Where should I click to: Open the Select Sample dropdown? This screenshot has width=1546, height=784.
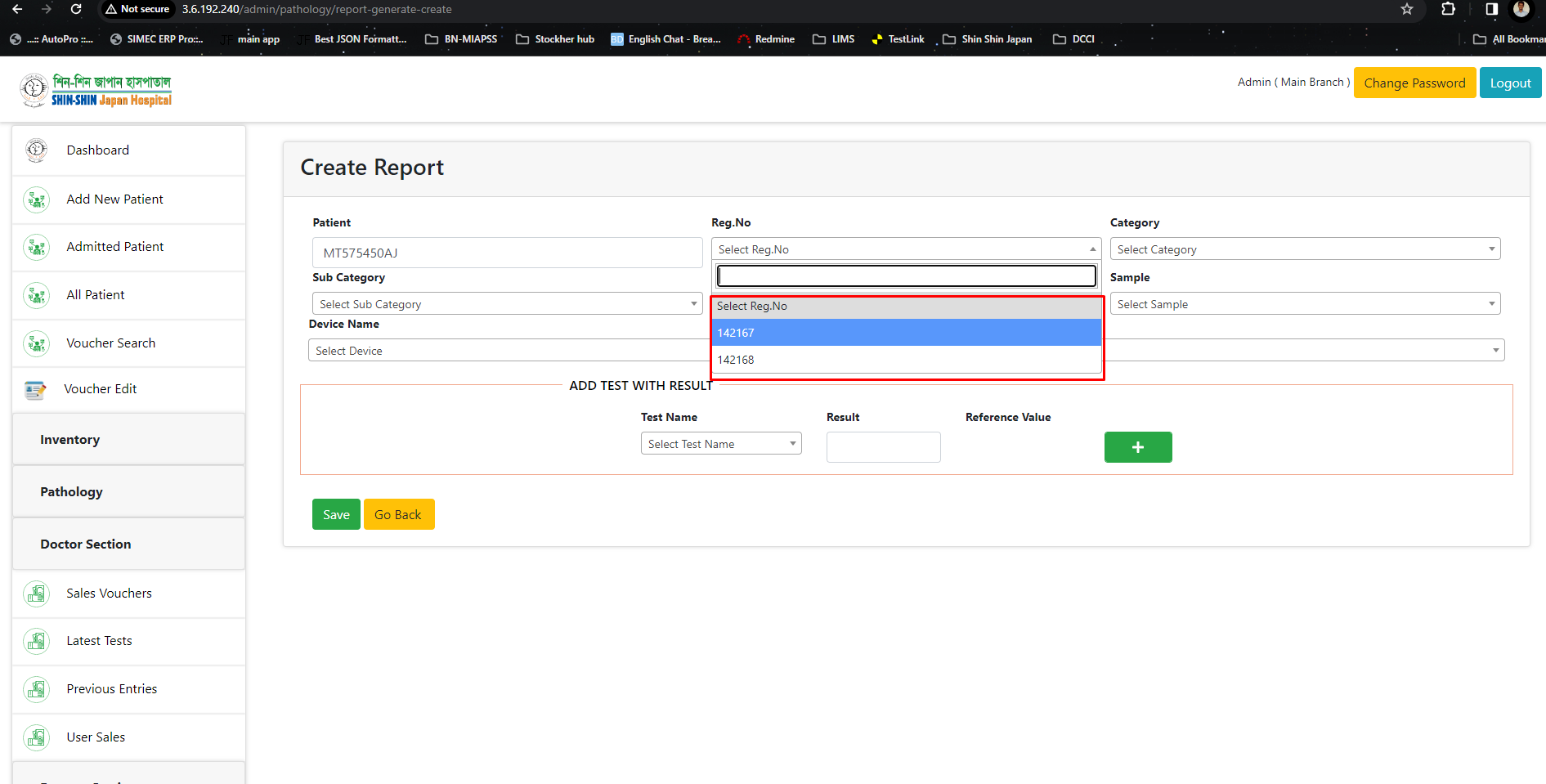click(x=1305, y=304)
